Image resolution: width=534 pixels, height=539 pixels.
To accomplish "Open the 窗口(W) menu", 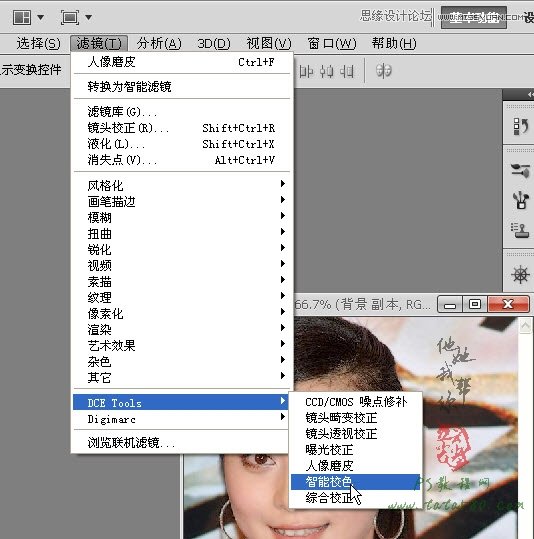I will (x=332, y=43).
